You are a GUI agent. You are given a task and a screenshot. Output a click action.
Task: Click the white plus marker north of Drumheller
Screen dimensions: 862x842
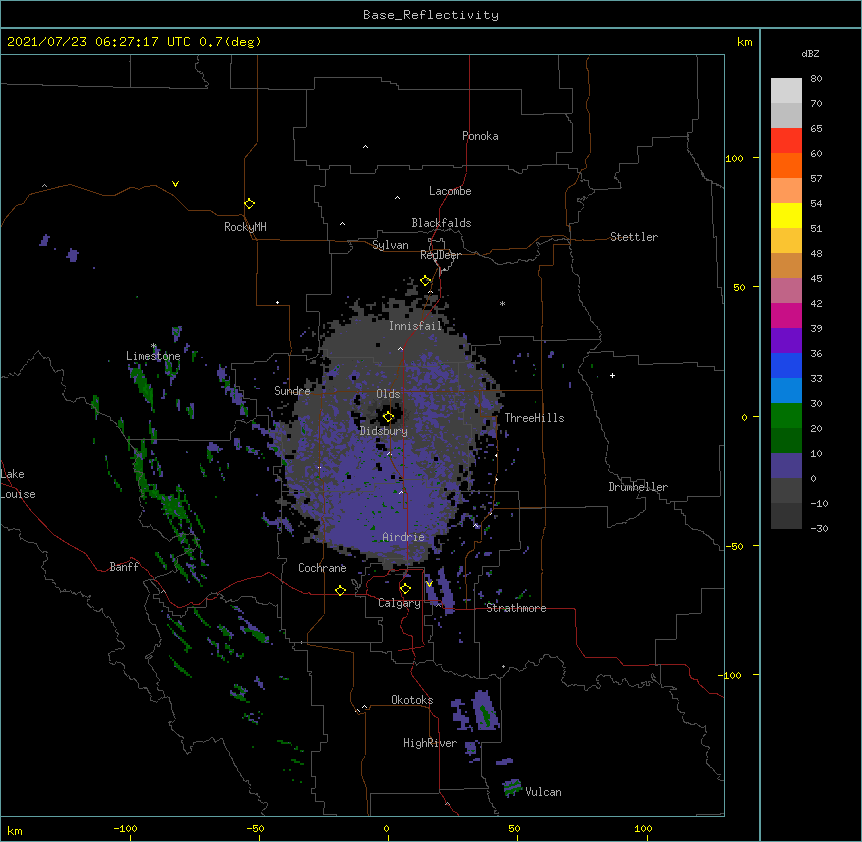click(x=612, y=375)
